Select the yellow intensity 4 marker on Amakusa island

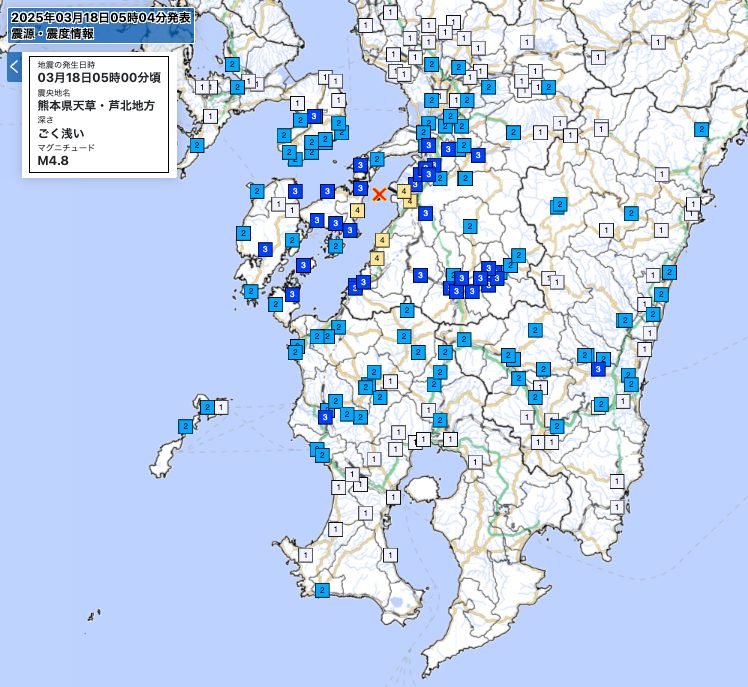357,210
